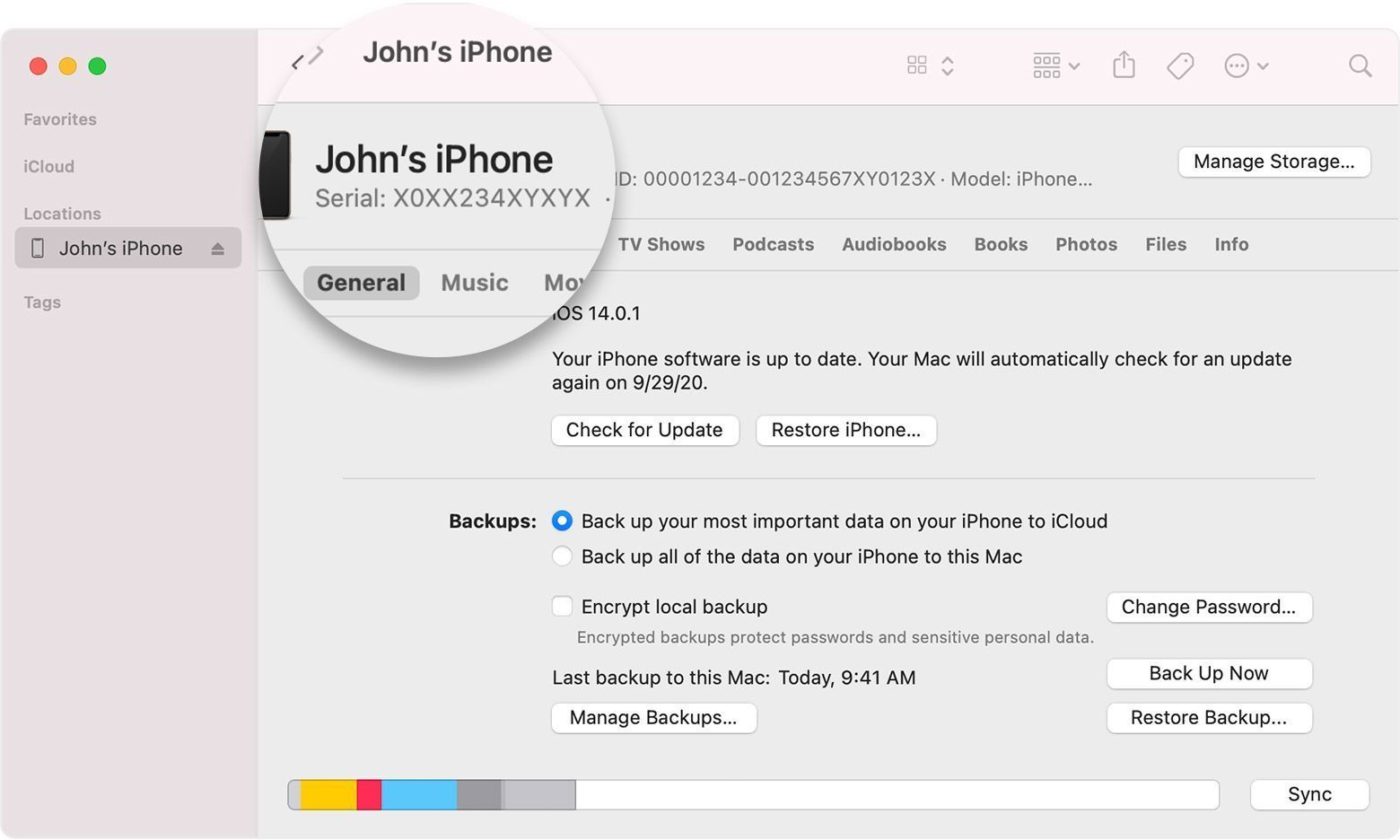This screenshot has height=840, width=1400.
Task: Click the Share toolbar icon
Action: point(1124,65)
